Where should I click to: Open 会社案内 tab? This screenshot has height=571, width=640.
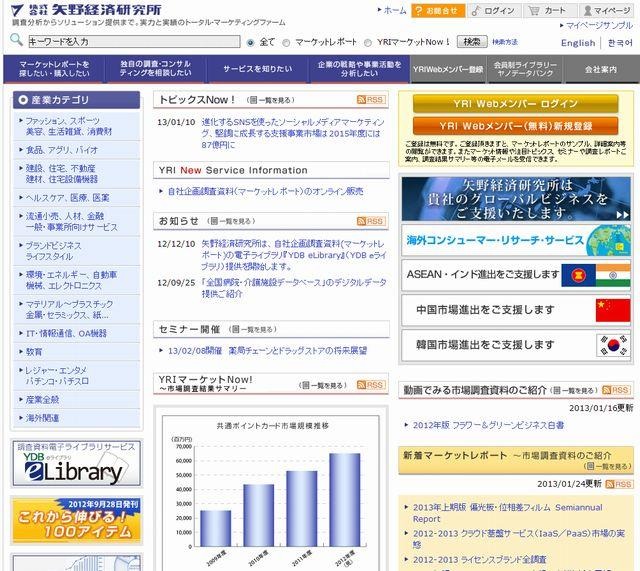pos(601,69)
